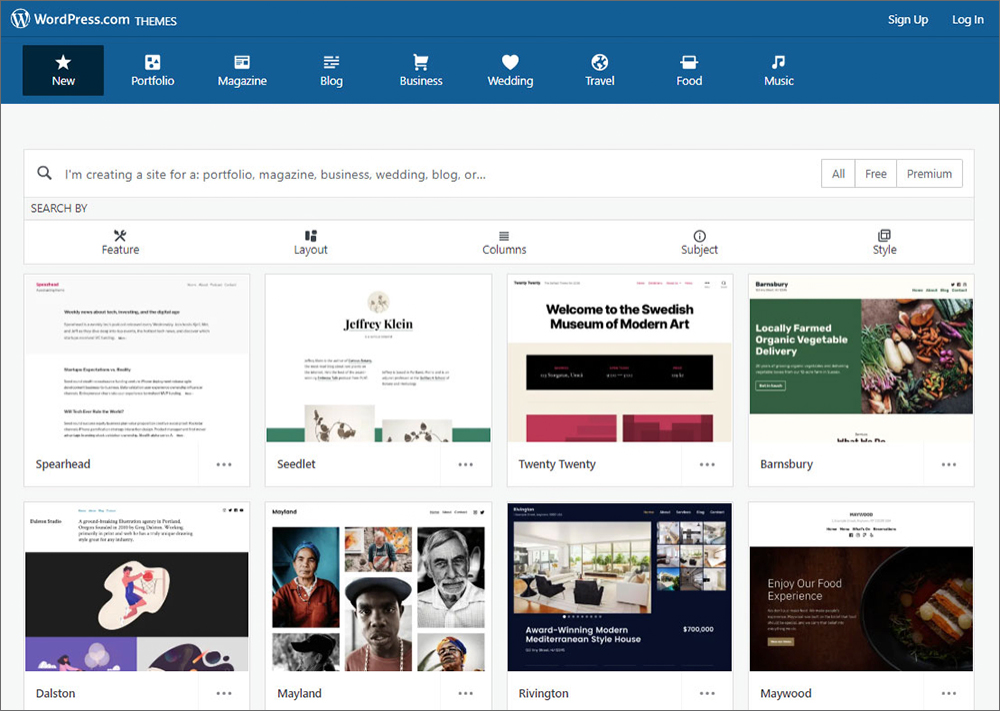The width and height of the screenshot is (1000, 711).
Task: Expand the Columns search filter
Action: click(x=504, y=242)
